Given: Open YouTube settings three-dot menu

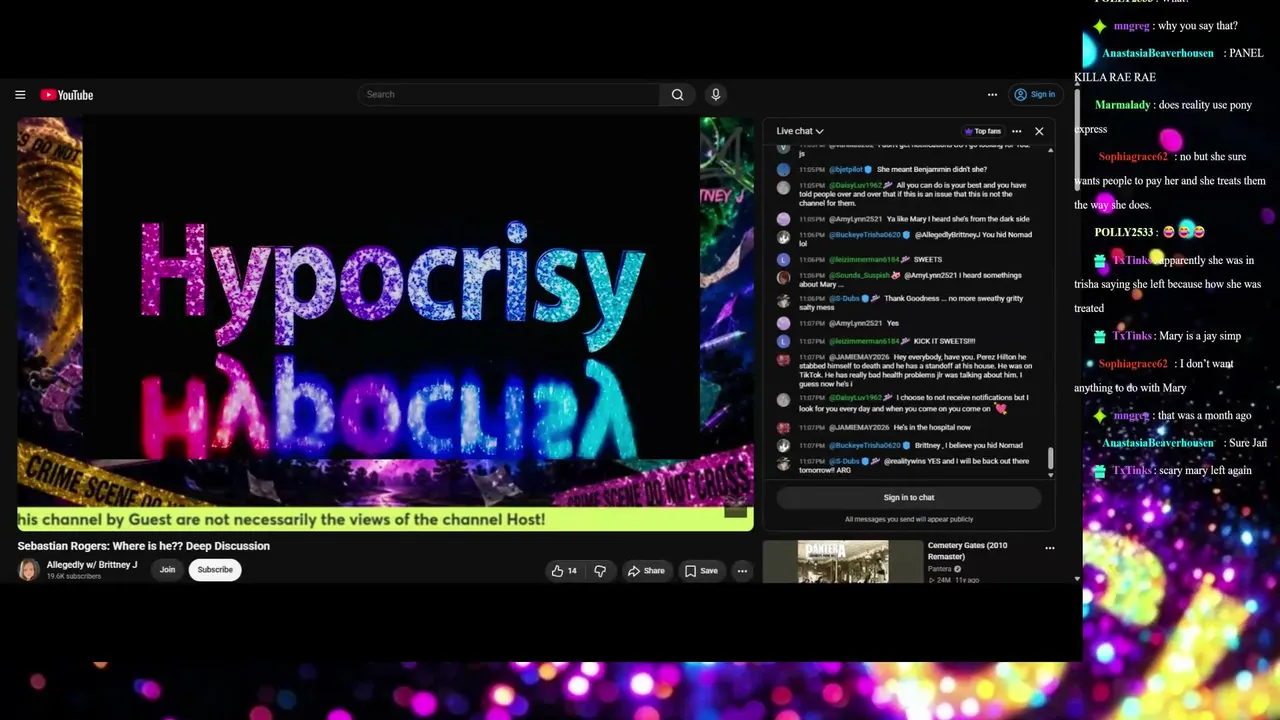Looking at the screenshot, I should point(992,95).
